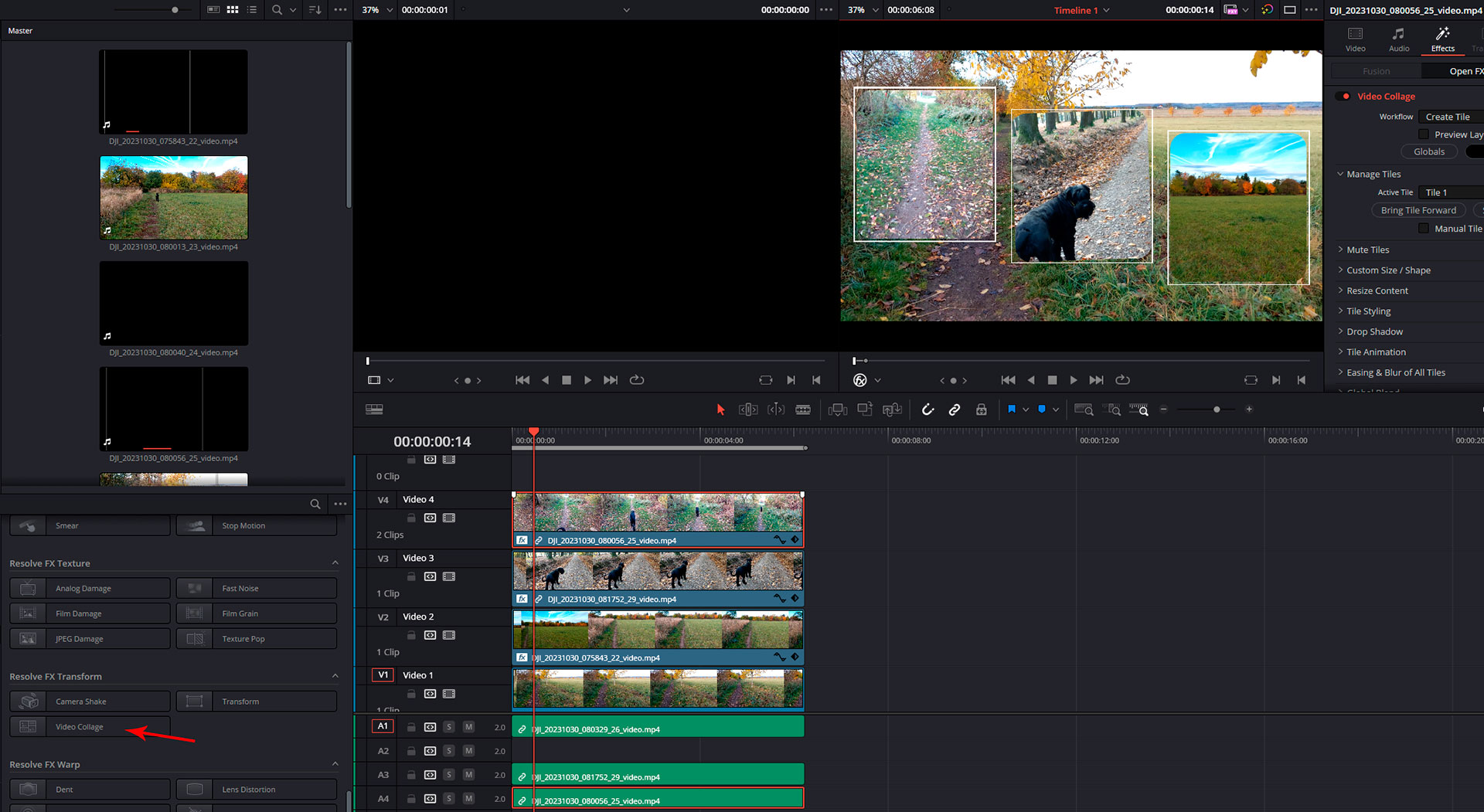Select the Camera Shake effect

click(x=90, y=702)
